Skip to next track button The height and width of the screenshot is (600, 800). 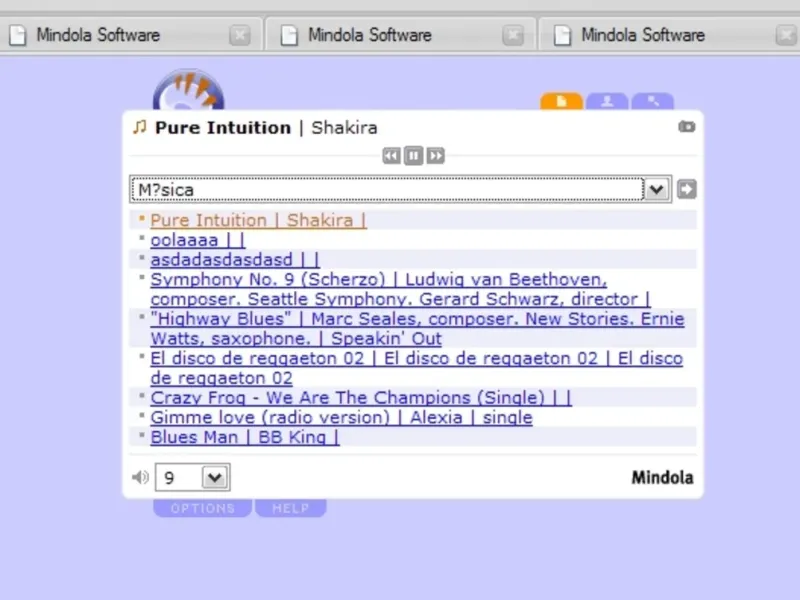pos(436,156)
